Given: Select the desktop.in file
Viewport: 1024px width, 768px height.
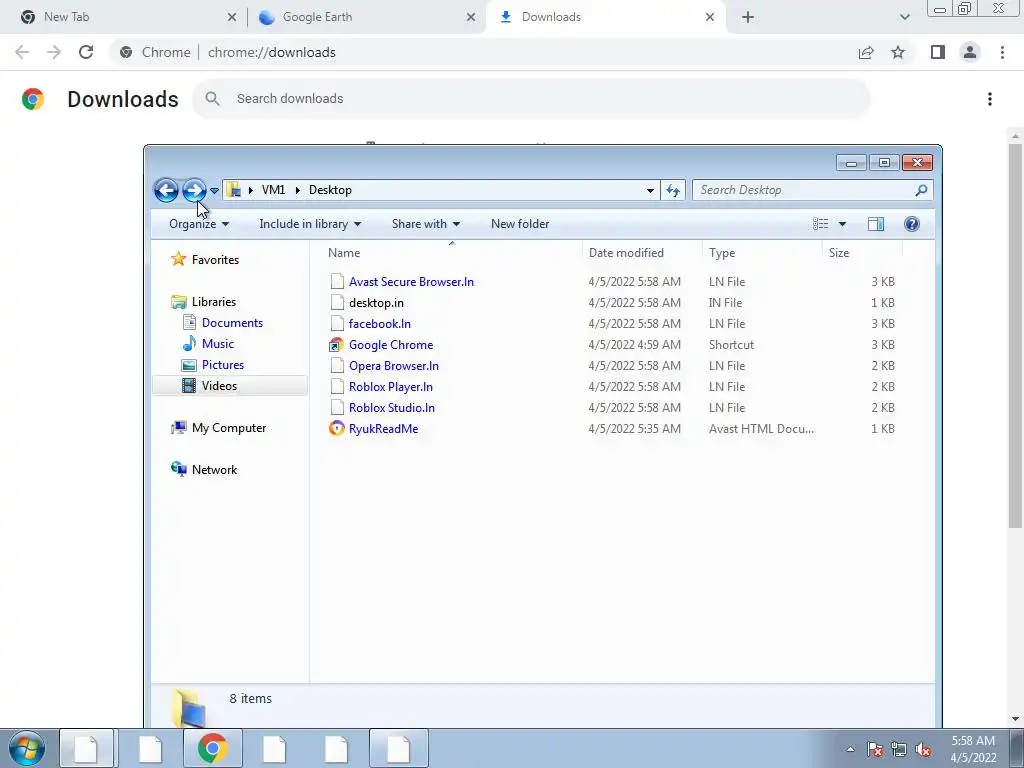Looking at the screenshot, I should 376,303.
